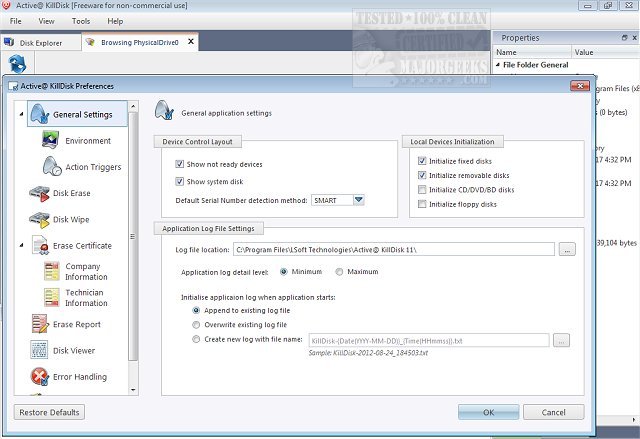Collapse File Folder General properties group
Viewport: 640px width, 439px height.
498,64
